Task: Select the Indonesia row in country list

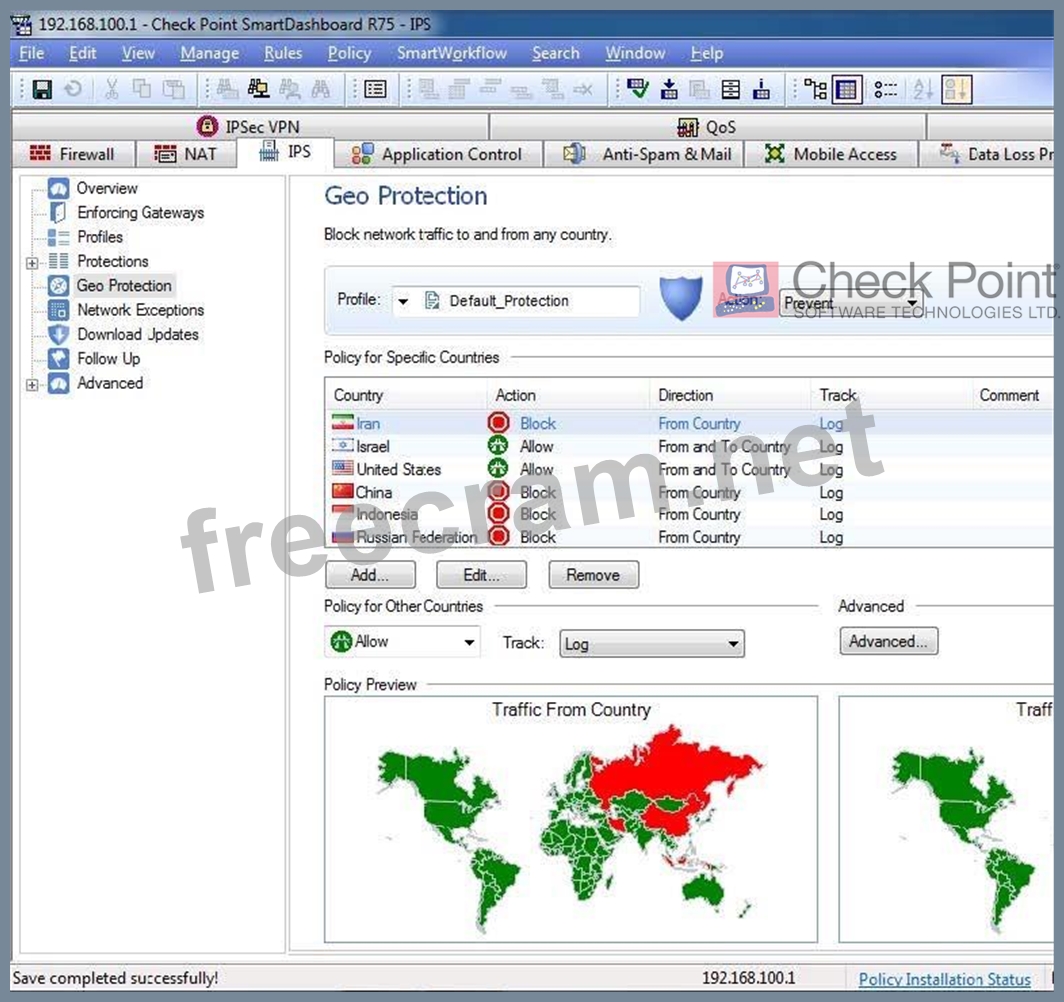Action: point(689,514)
